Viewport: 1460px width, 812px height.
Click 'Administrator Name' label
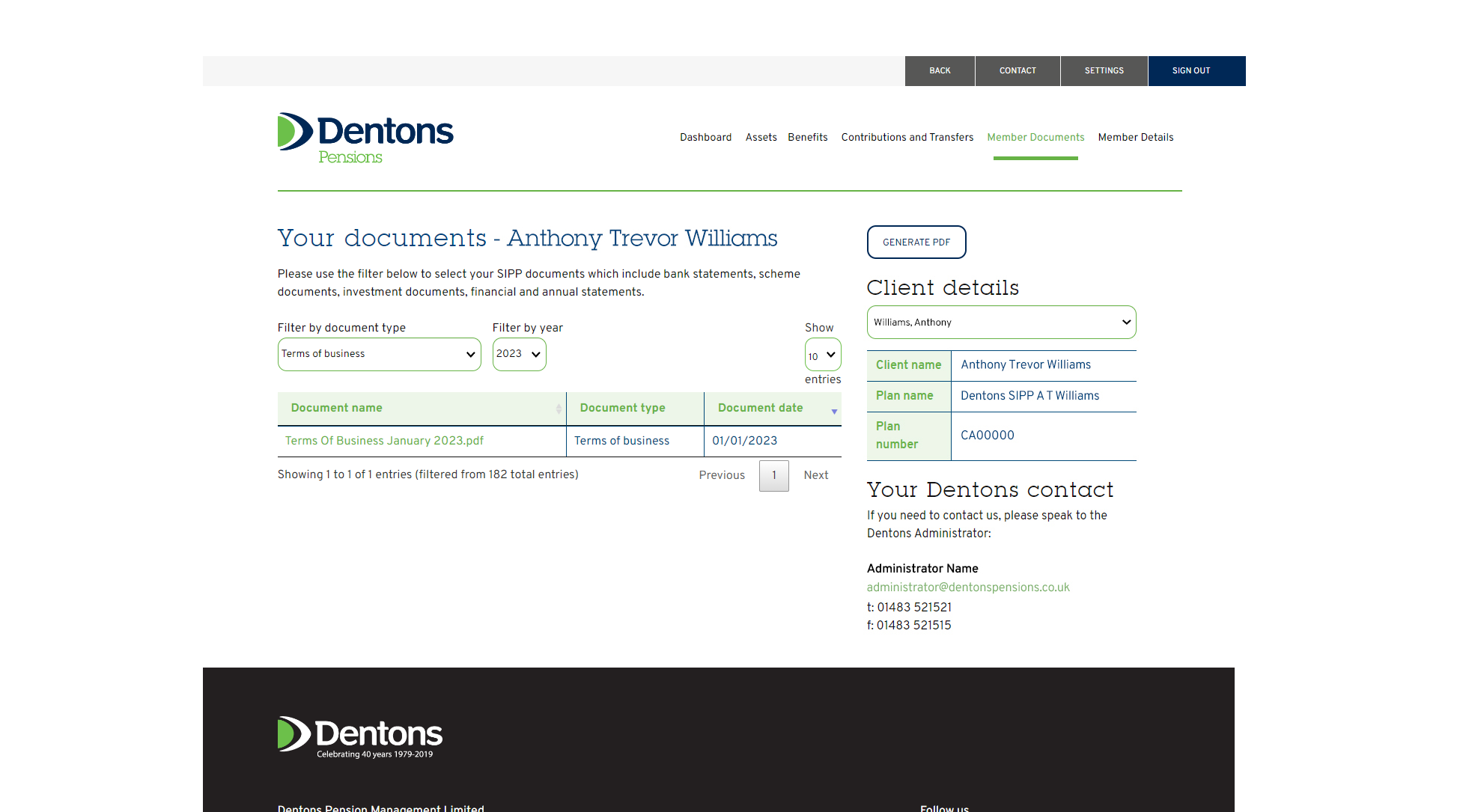click(x=922, y=569)
